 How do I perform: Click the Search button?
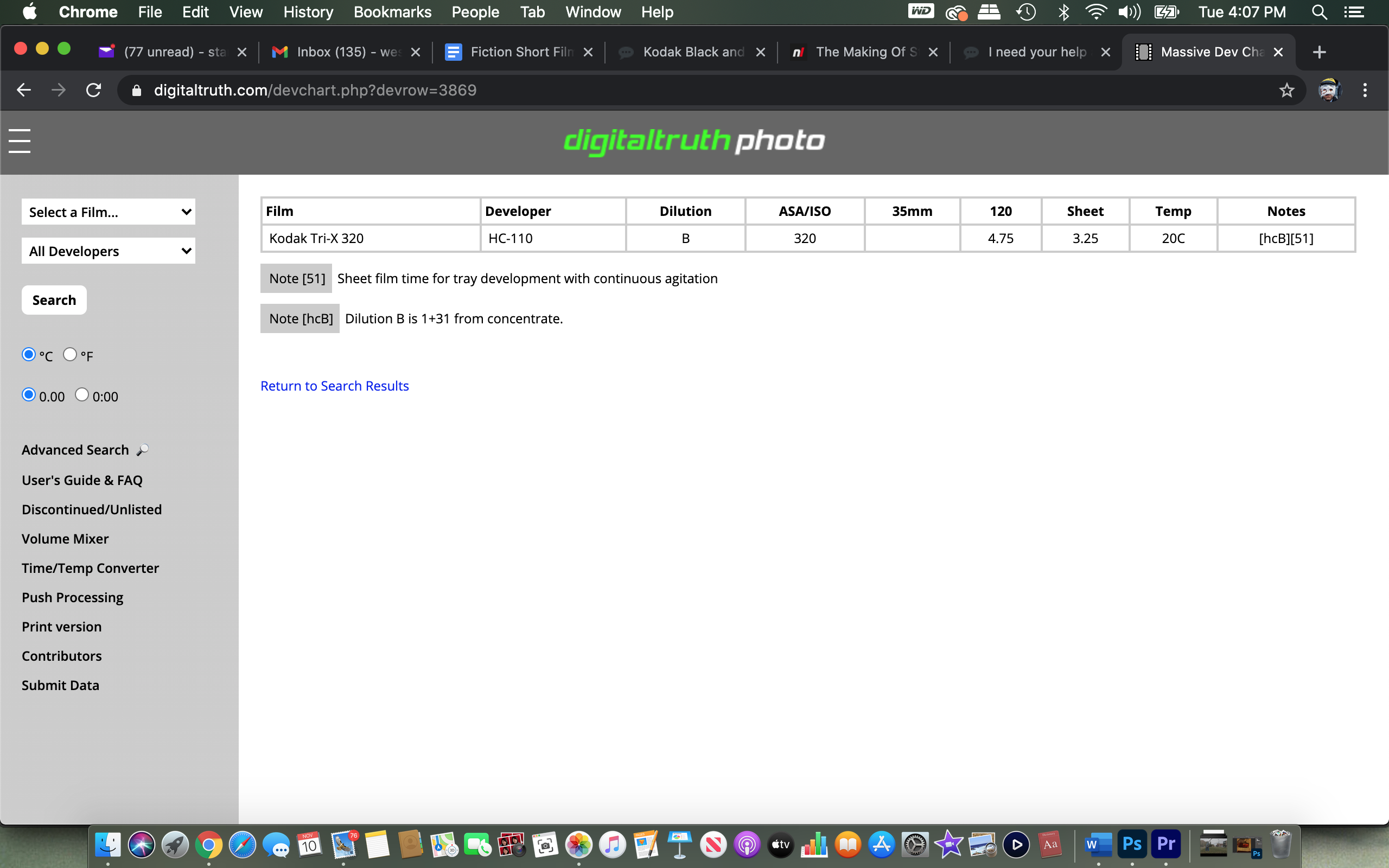tap(54, 299)
